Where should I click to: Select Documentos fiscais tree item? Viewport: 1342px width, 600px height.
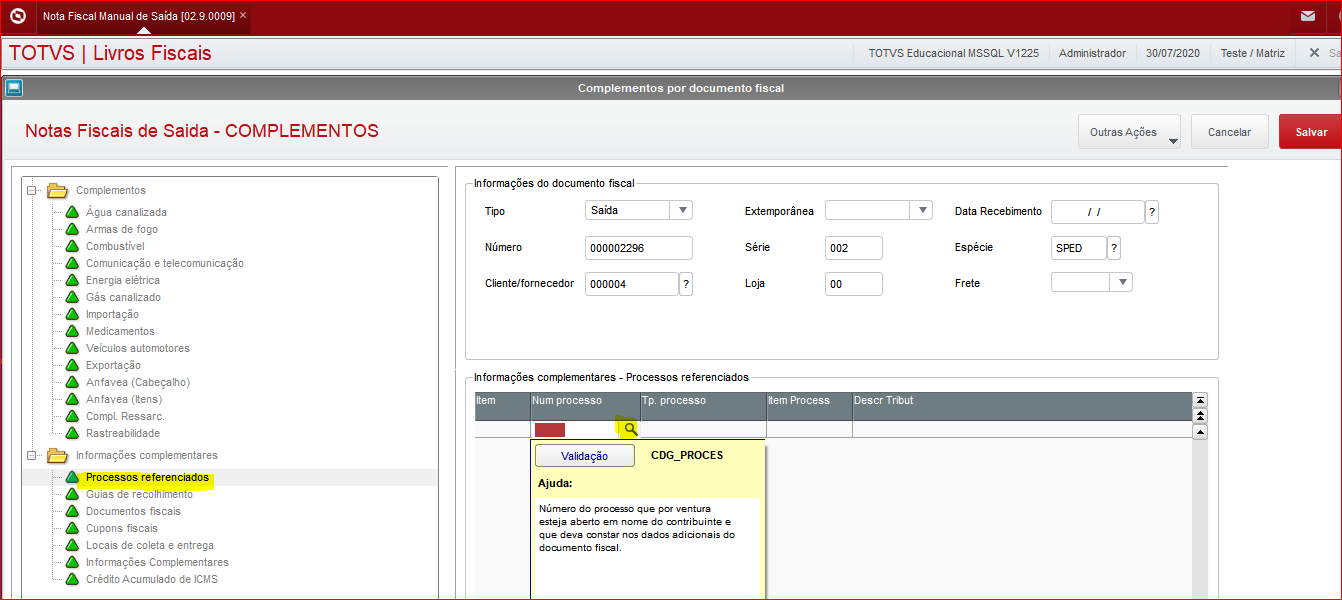pos(133,511)
